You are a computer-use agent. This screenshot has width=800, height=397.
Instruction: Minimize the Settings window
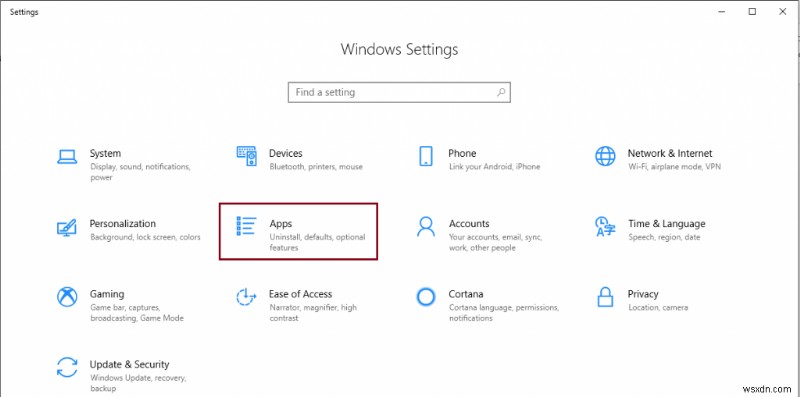pos(721,12)
